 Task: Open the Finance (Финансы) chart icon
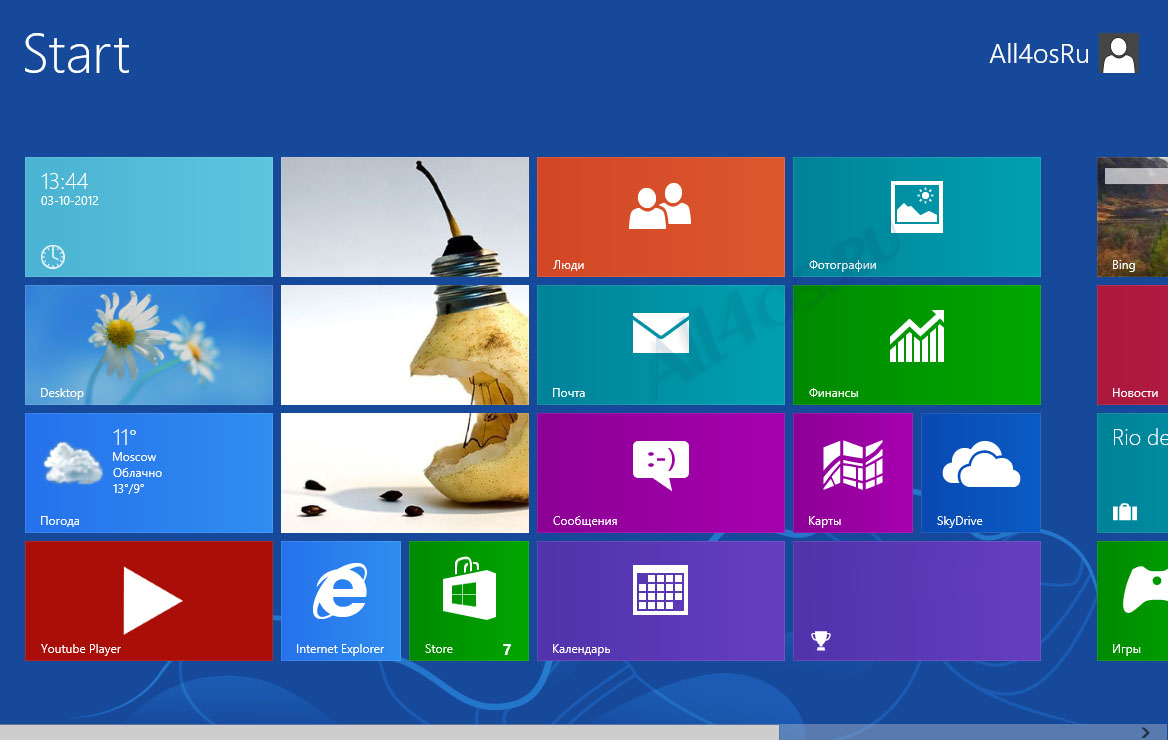tap(917, 336)
